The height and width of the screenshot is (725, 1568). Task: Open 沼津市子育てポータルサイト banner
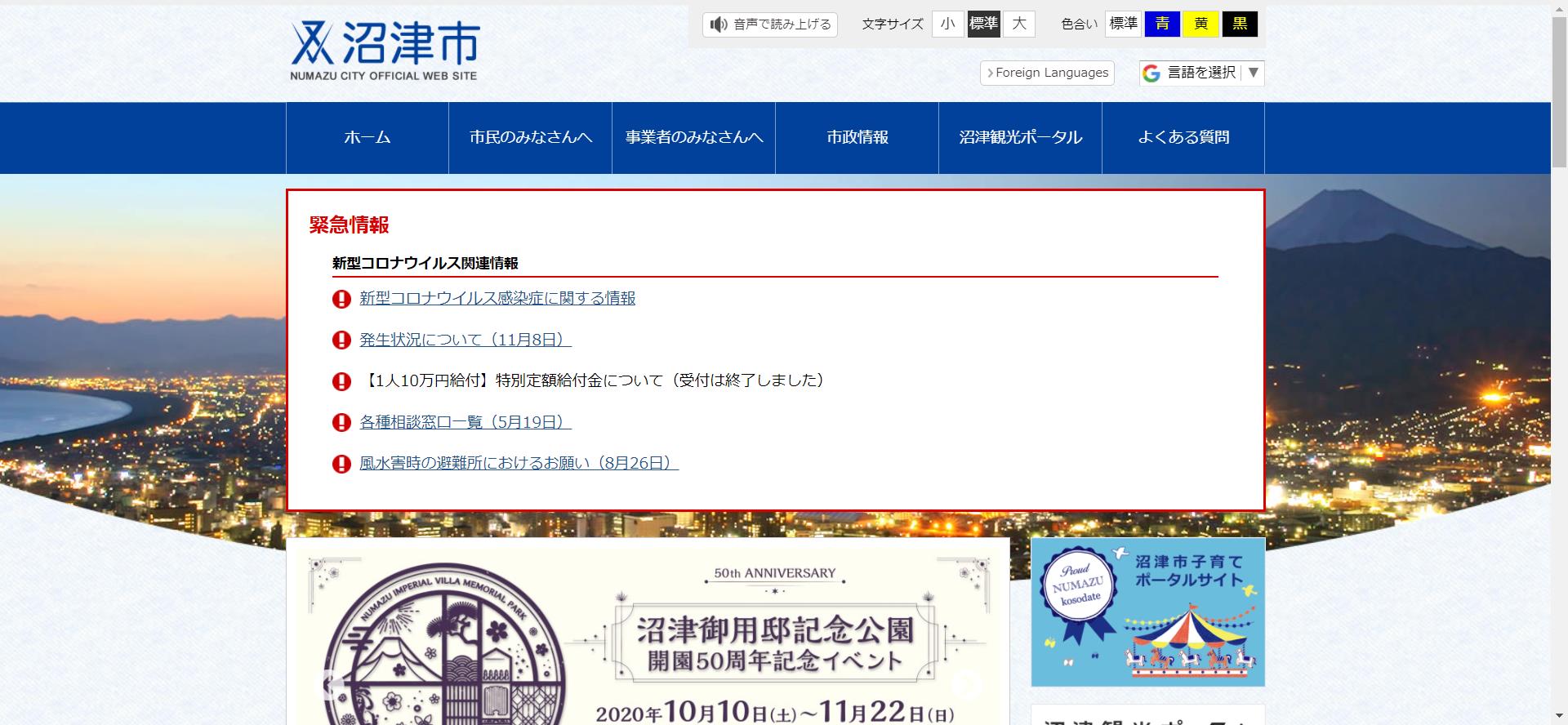coord(1147,612)
